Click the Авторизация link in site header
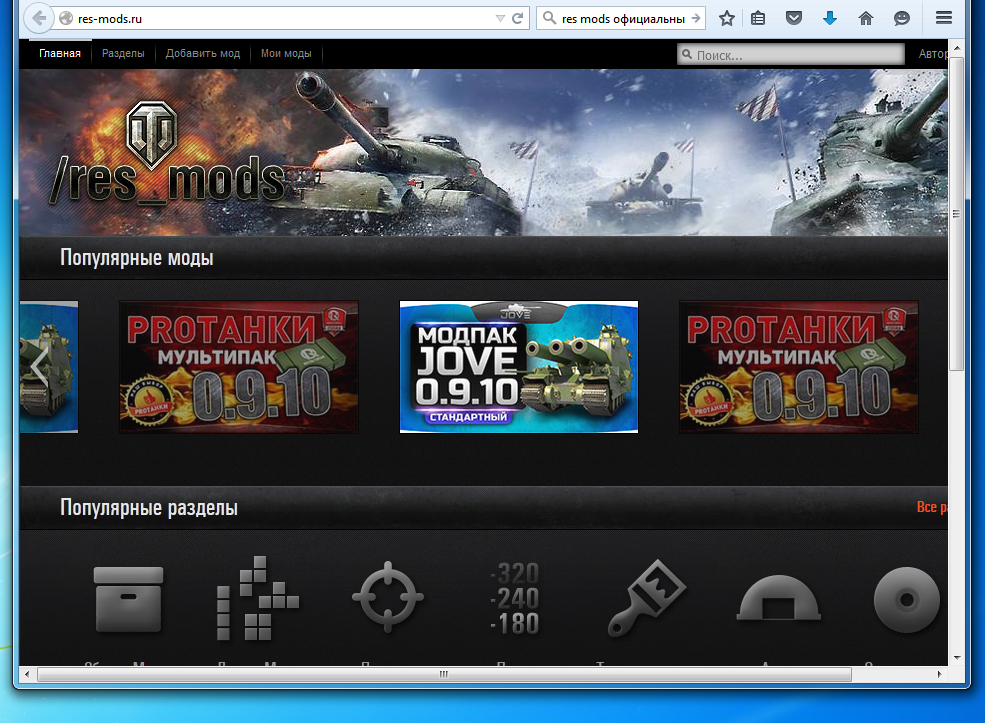This screenshot has width=985, height=723. (932, 54)
